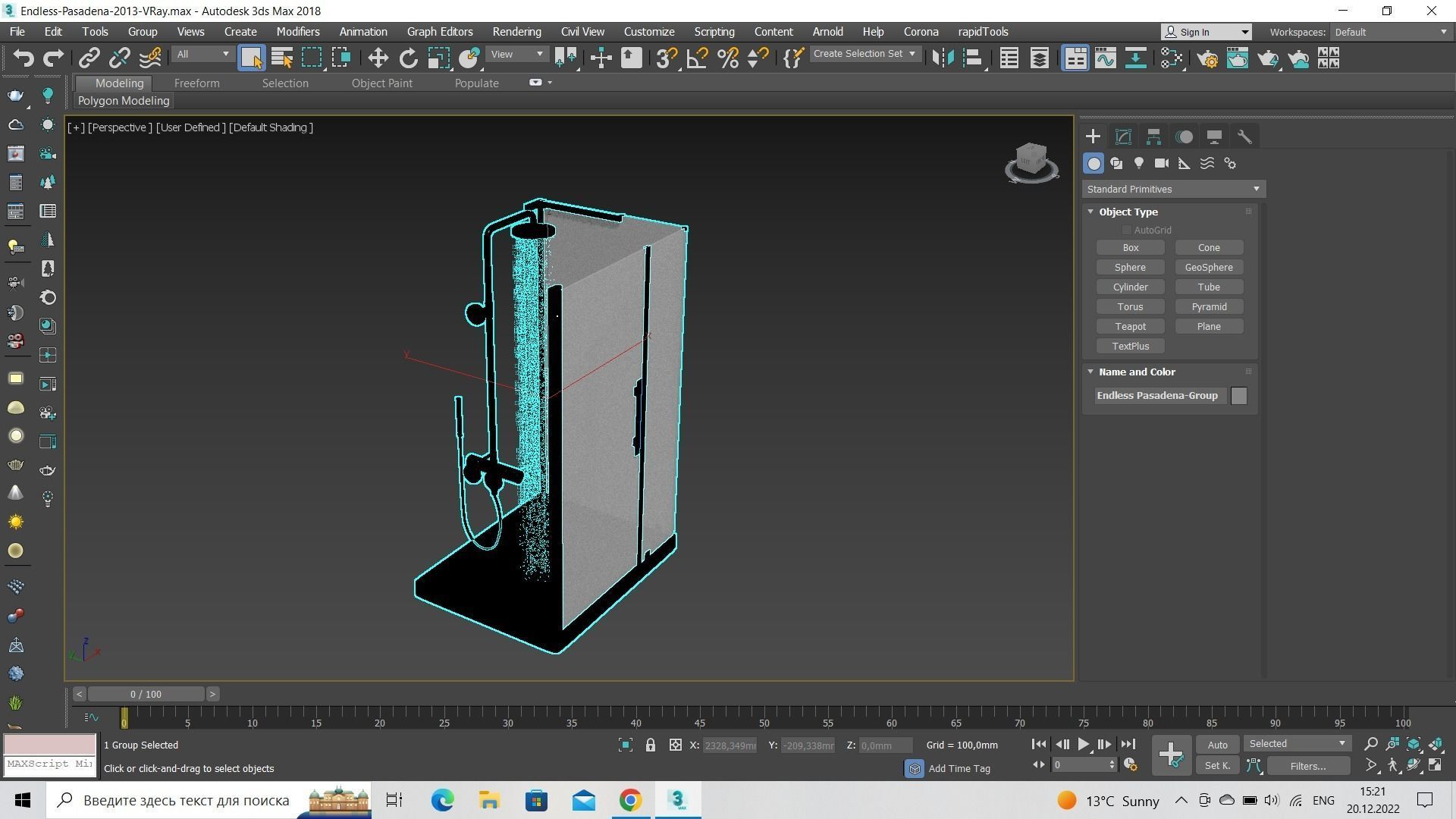The width and height of the screenshot is (1456, 819).
Task: Switch to the Freeform ribbon tab
Action: (196, 83)
